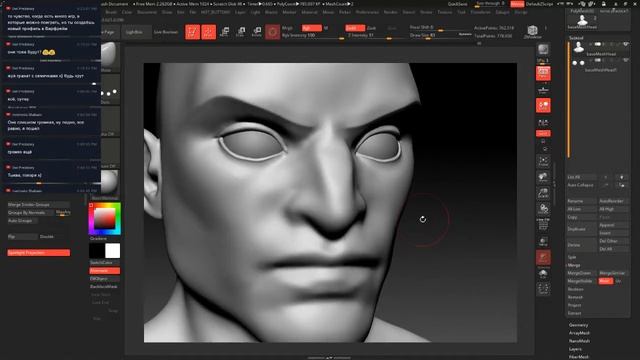Expand the Split section

pyautogui.click(x=572, y=257)
